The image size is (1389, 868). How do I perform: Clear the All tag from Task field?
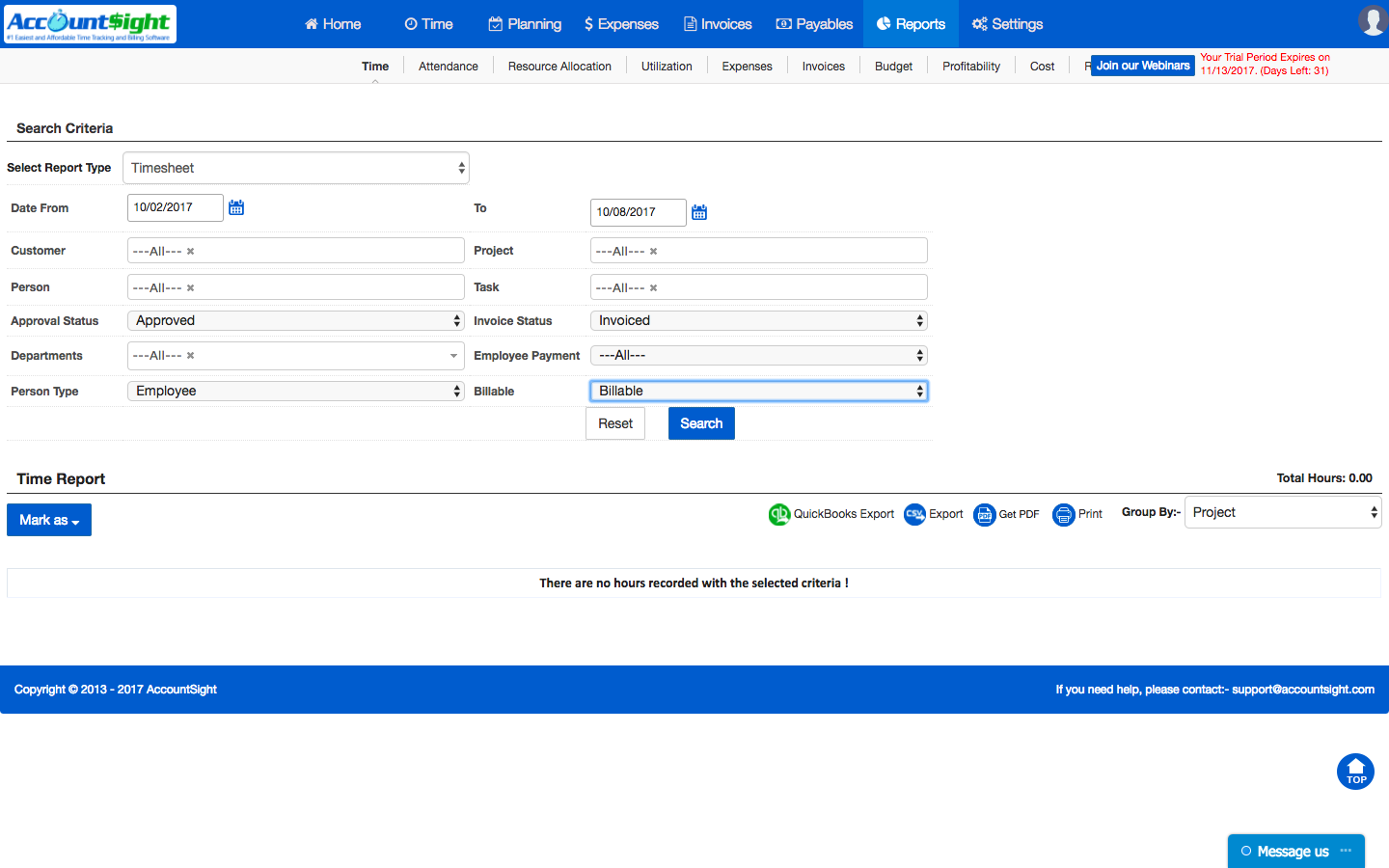(x=654, y=286)
